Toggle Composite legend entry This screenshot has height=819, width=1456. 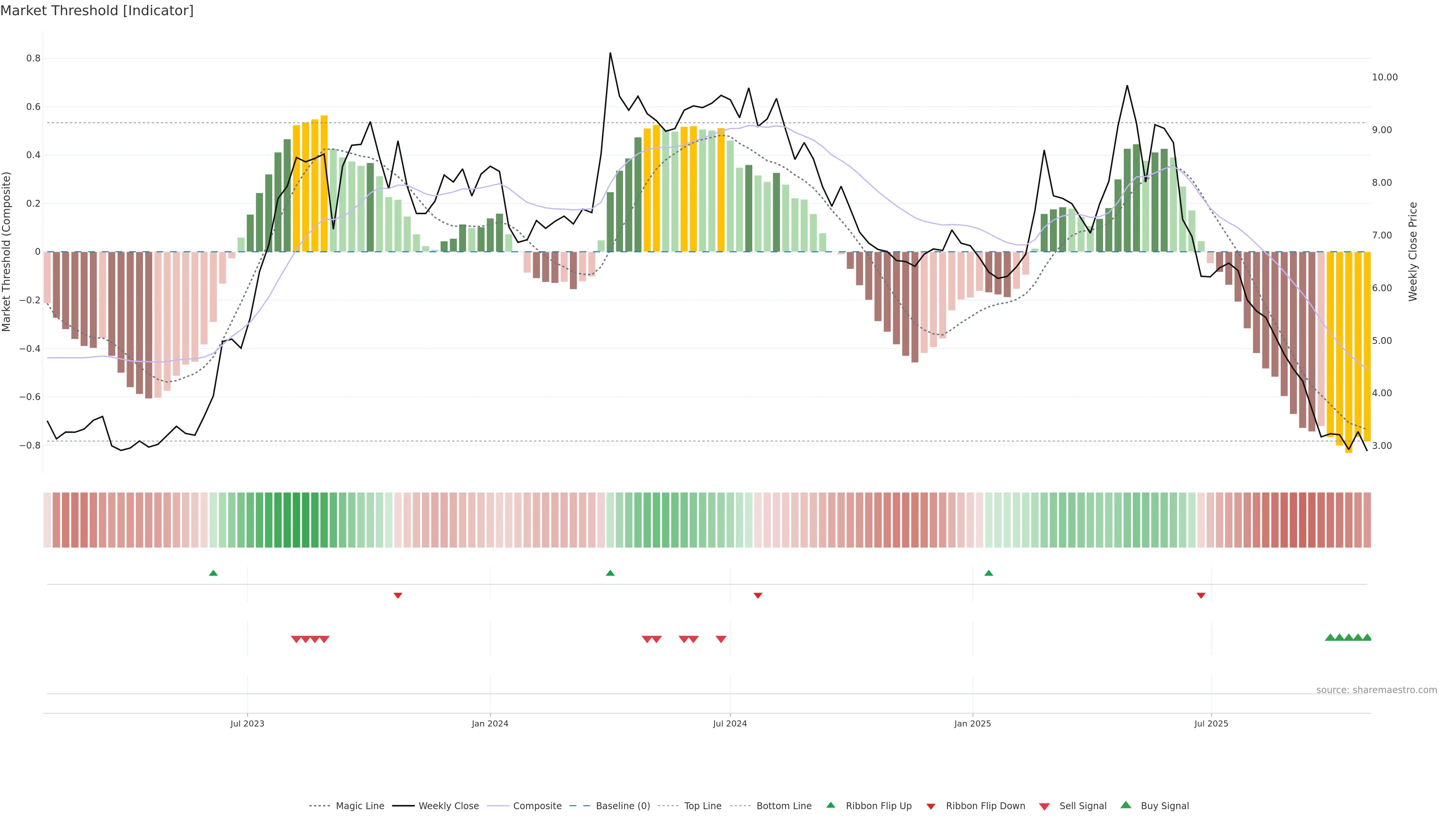(x=537, y=806)
